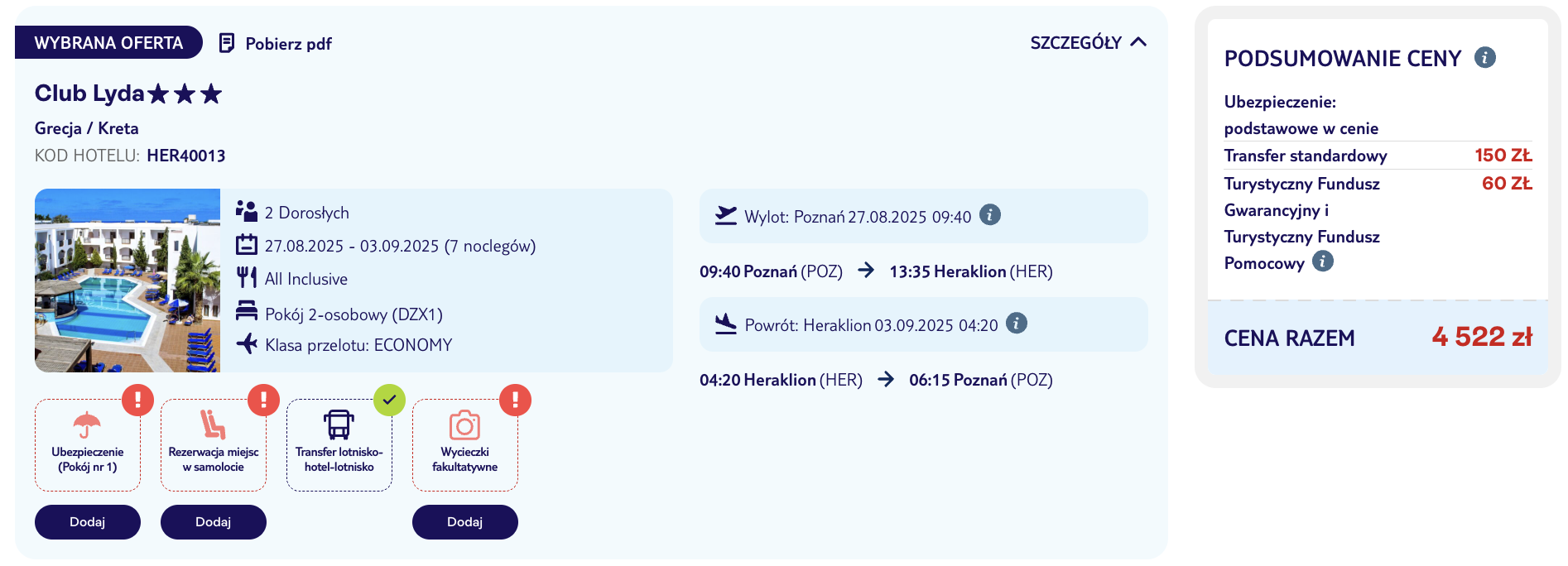Click info icon beside Powrót Heraklion flight
This screenshot has height=566, width=1568.
pos(1017,324)
